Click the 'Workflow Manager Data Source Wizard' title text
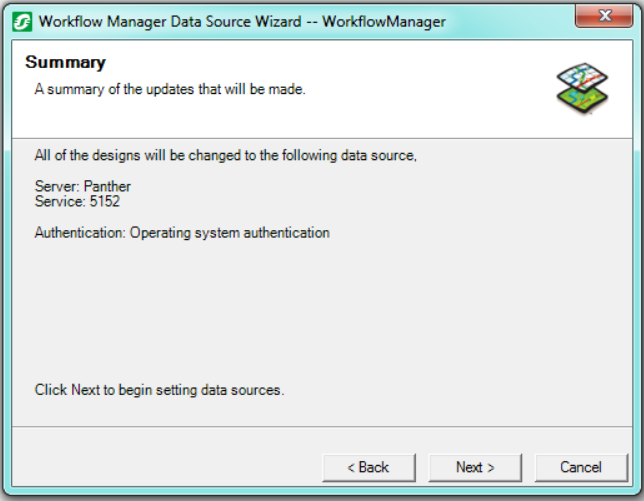 pos(170,21)
